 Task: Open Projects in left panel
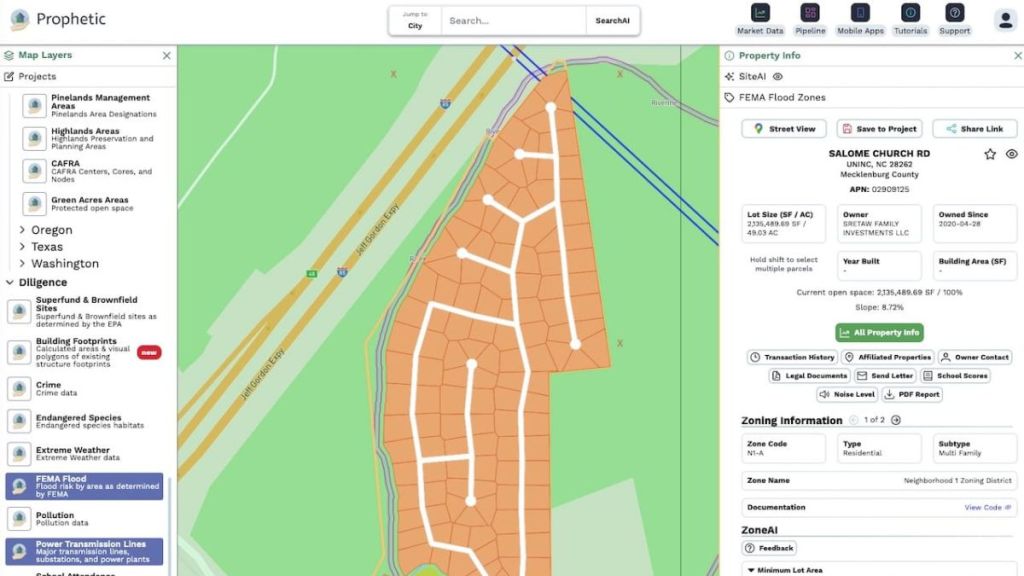(x=30, y=76)
